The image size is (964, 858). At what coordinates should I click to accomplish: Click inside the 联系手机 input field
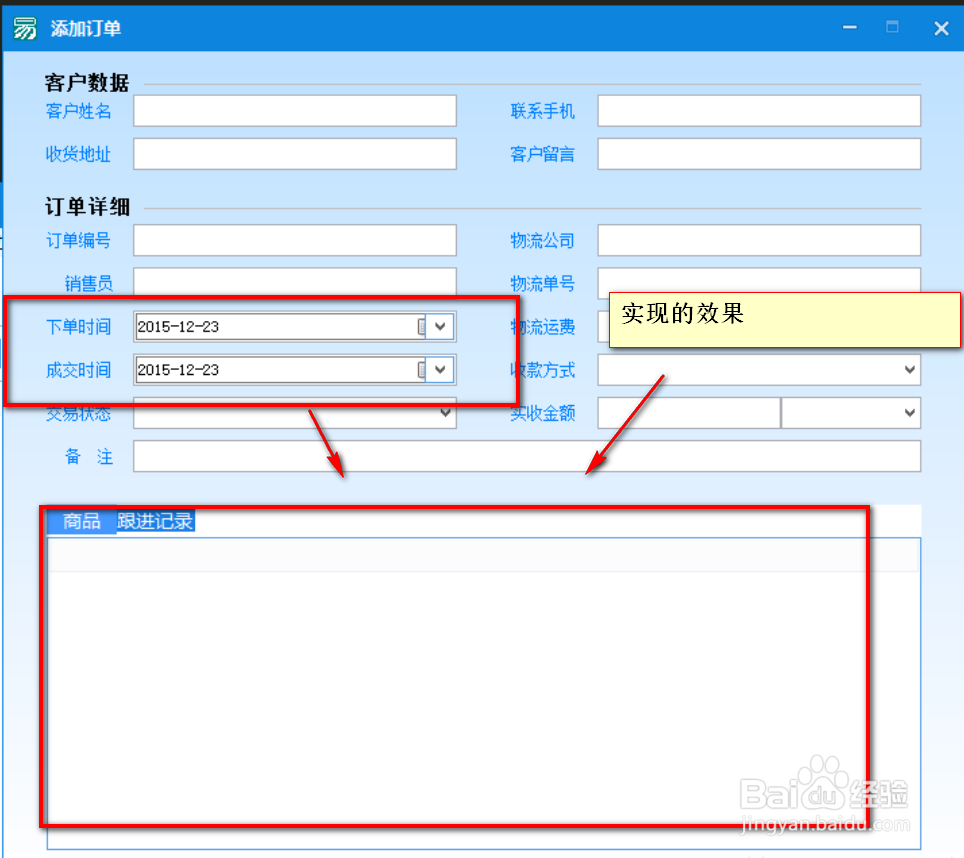[x=758, y=110]
